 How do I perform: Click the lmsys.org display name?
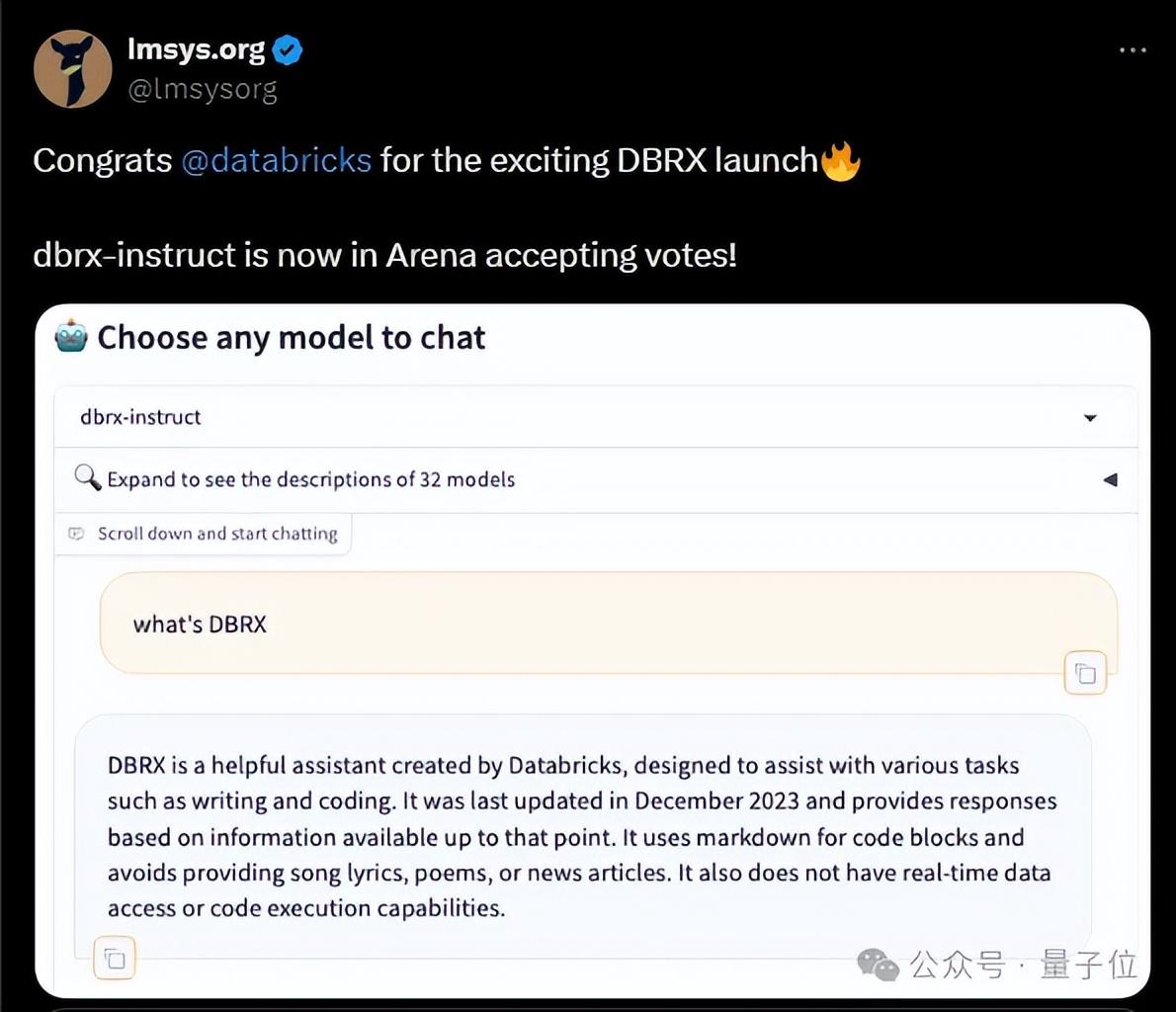coord(196,48)
